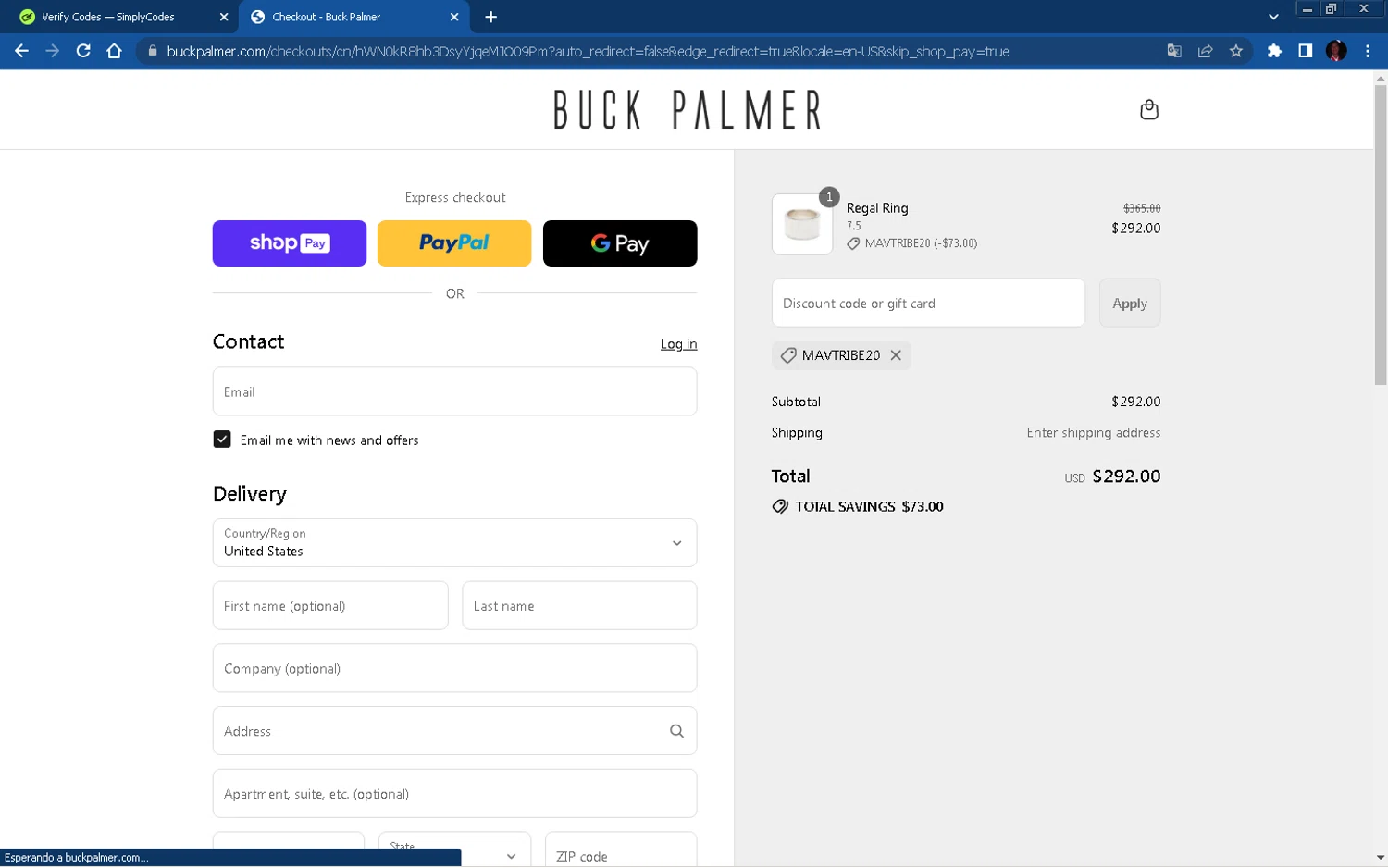
Task: Click the browser Back arrow
Action: click(x=21, y=51)
